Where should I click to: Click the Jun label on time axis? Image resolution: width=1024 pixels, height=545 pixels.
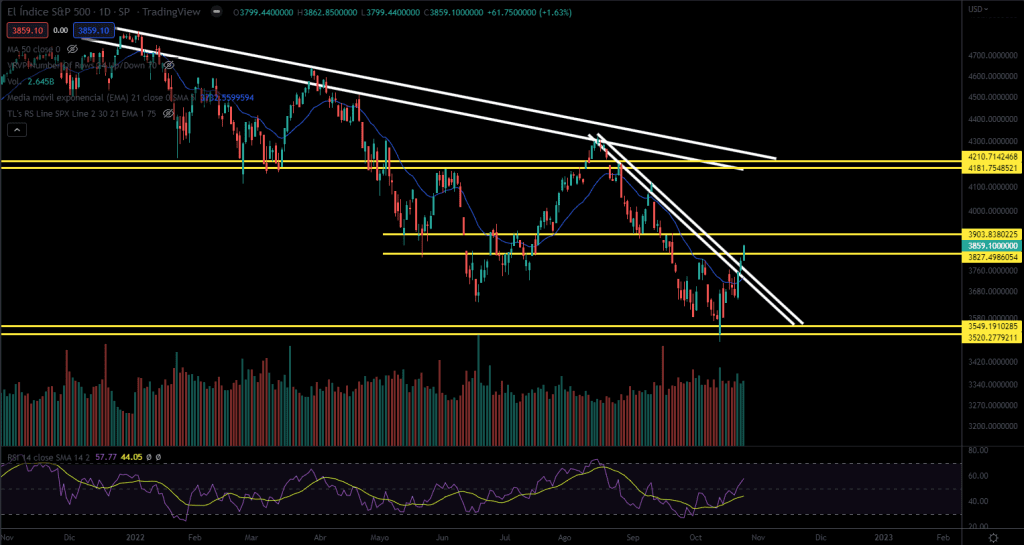442,537
